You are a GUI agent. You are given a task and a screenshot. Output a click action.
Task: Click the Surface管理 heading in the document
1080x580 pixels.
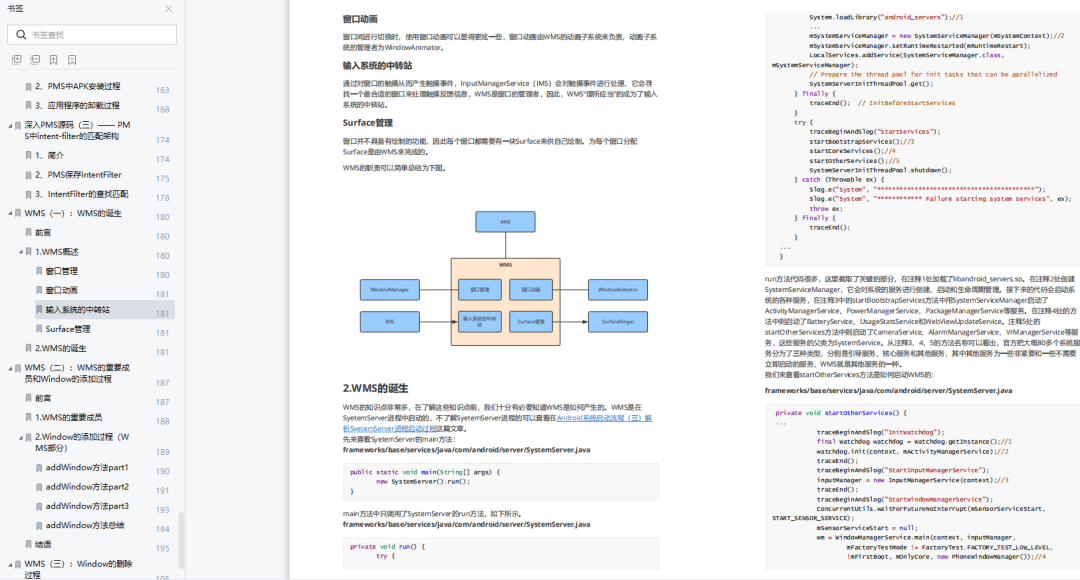click(367, 123)
